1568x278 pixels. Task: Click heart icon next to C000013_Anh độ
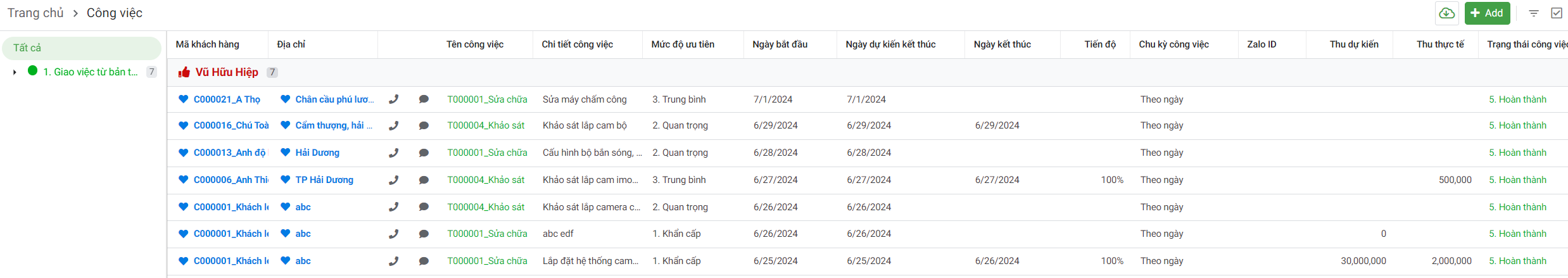pyautogui.click(x=183, y=153)
